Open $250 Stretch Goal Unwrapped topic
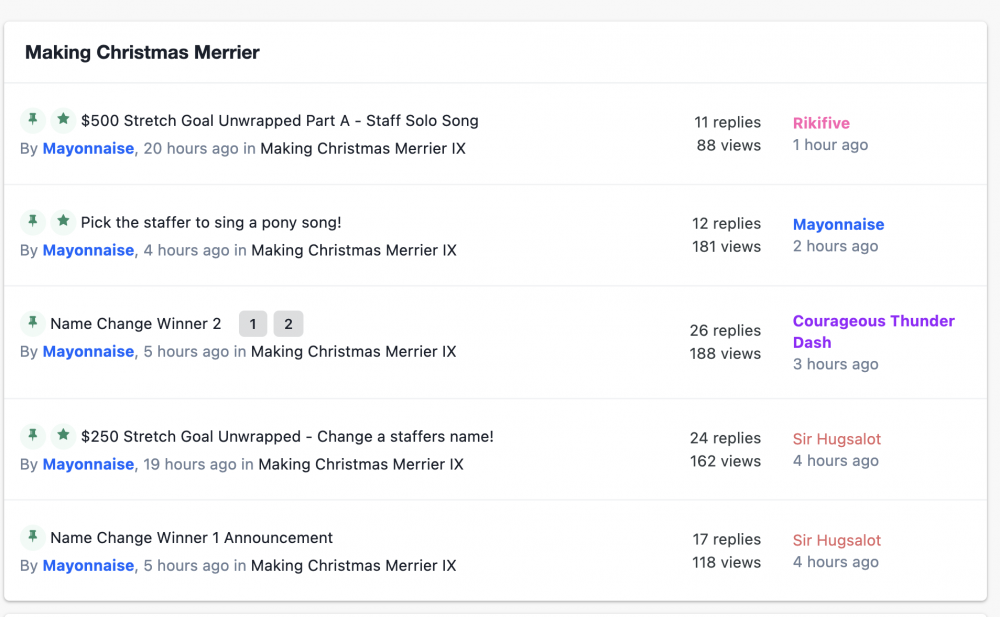1000x617 pixels. coord(287,437)
